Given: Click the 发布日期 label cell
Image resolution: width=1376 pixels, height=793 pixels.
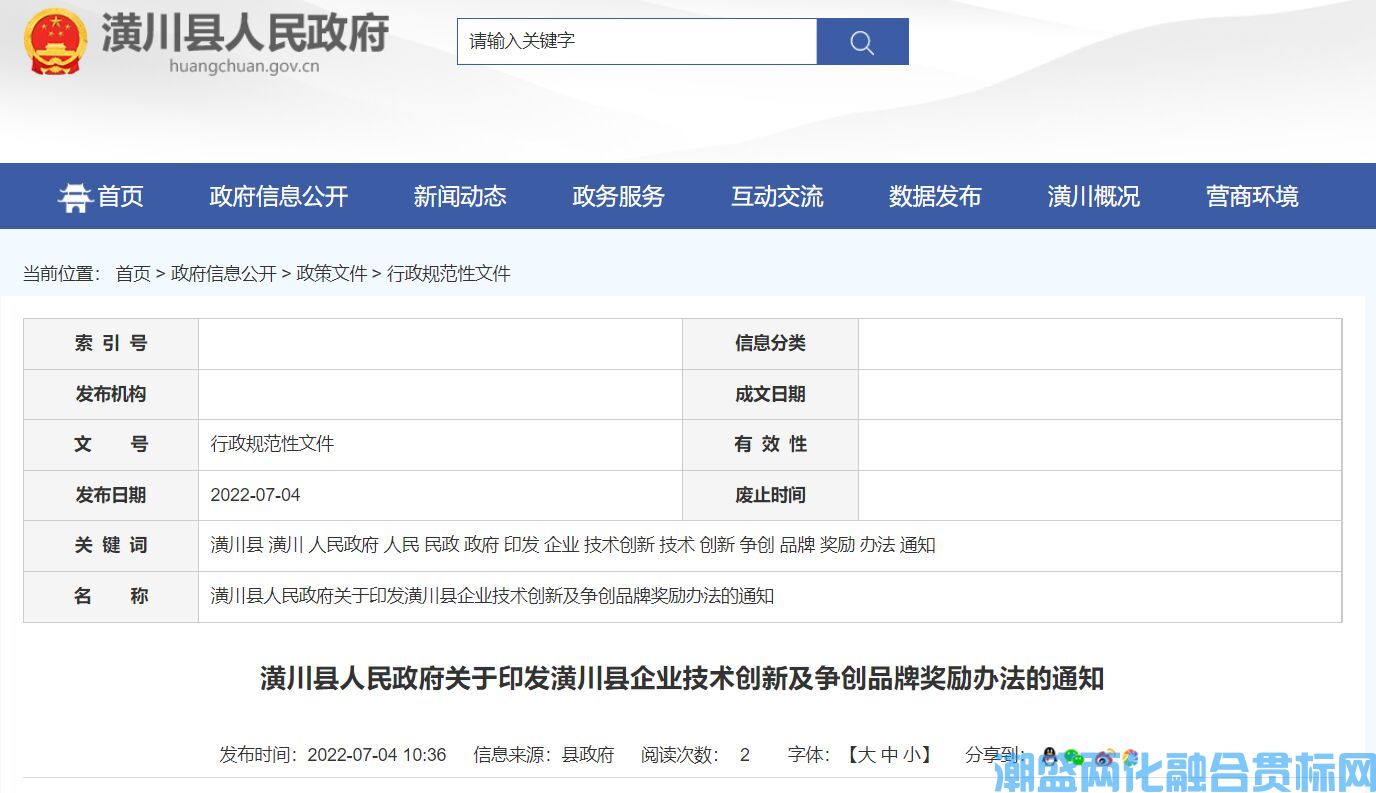Looking at the screenshot, I should [x=111, y=495].
